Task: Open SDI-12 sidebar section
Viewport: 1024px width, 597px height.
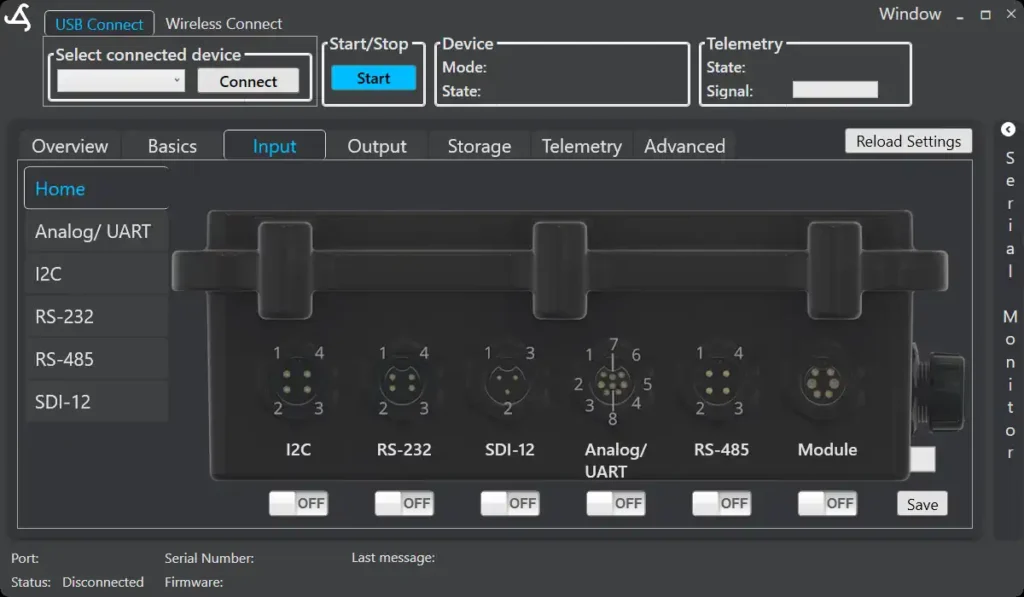Action: (97, 401)
